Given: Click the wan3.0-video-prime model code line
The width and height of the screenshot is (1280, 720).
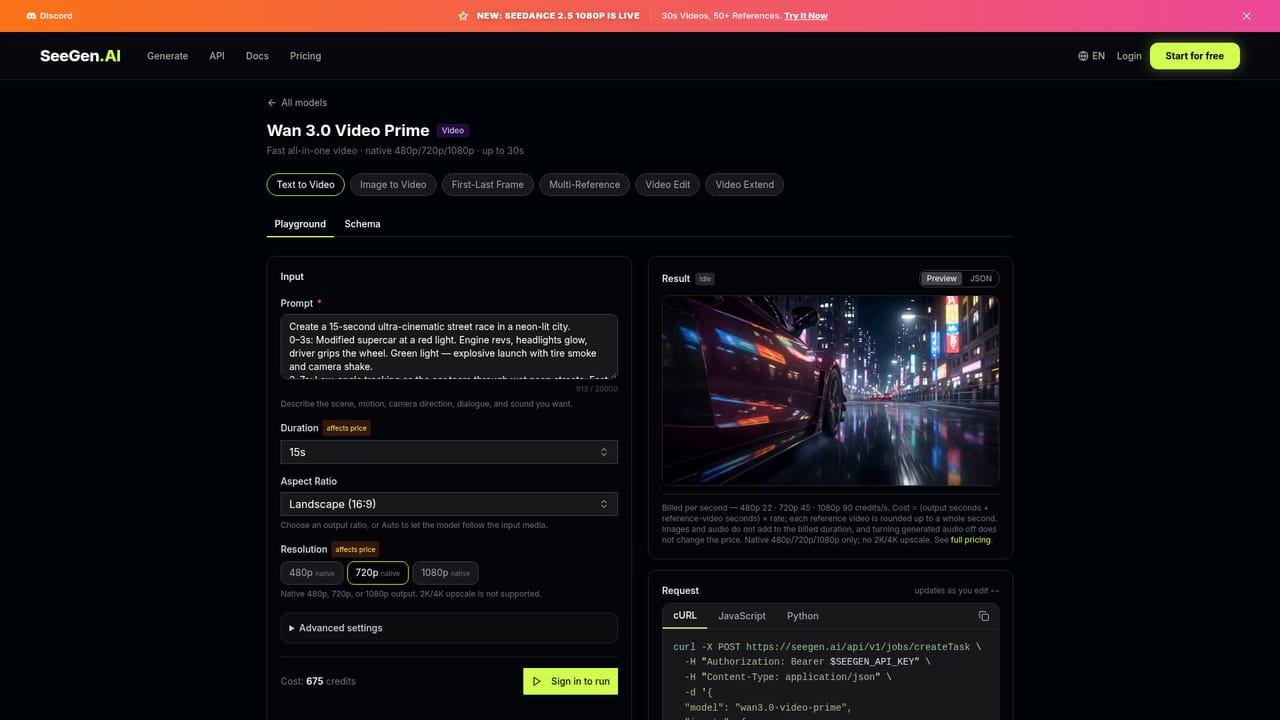Looking at the screenshot, I should coord(768,707).
